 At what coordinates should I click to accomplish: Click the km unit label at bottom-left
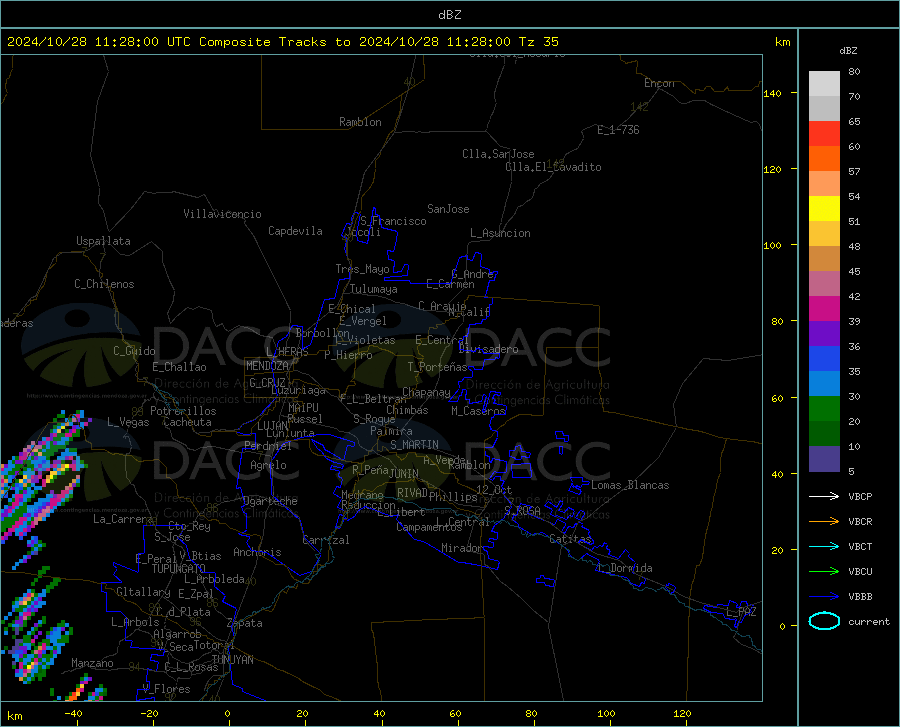pos(15,716)
